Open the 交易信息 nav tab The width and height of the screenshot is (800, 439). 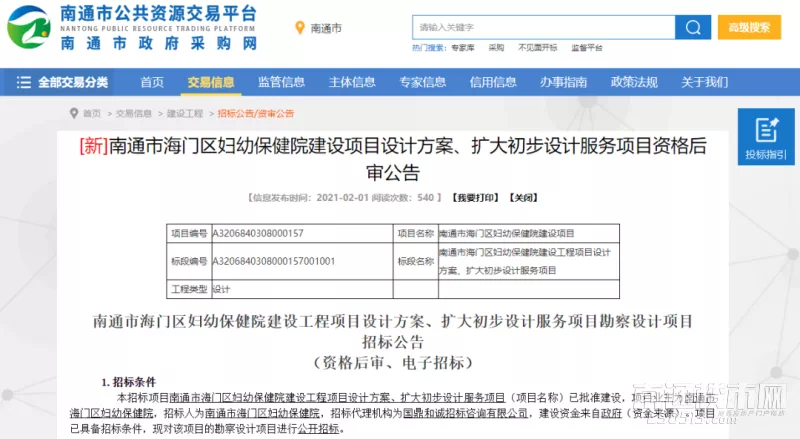pos(211,82)
